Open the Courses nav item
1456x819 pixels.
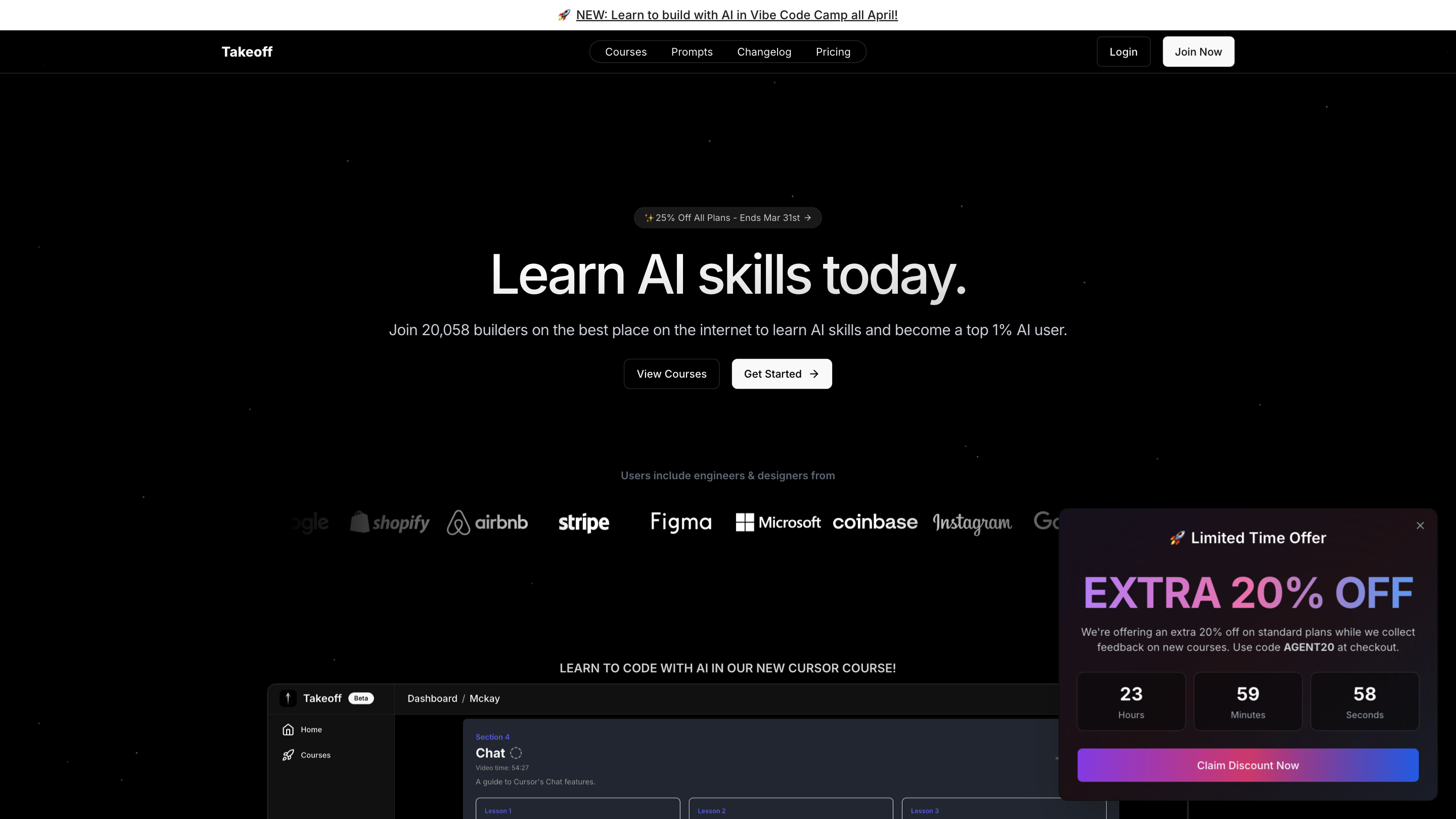click(x=625, y=52)
